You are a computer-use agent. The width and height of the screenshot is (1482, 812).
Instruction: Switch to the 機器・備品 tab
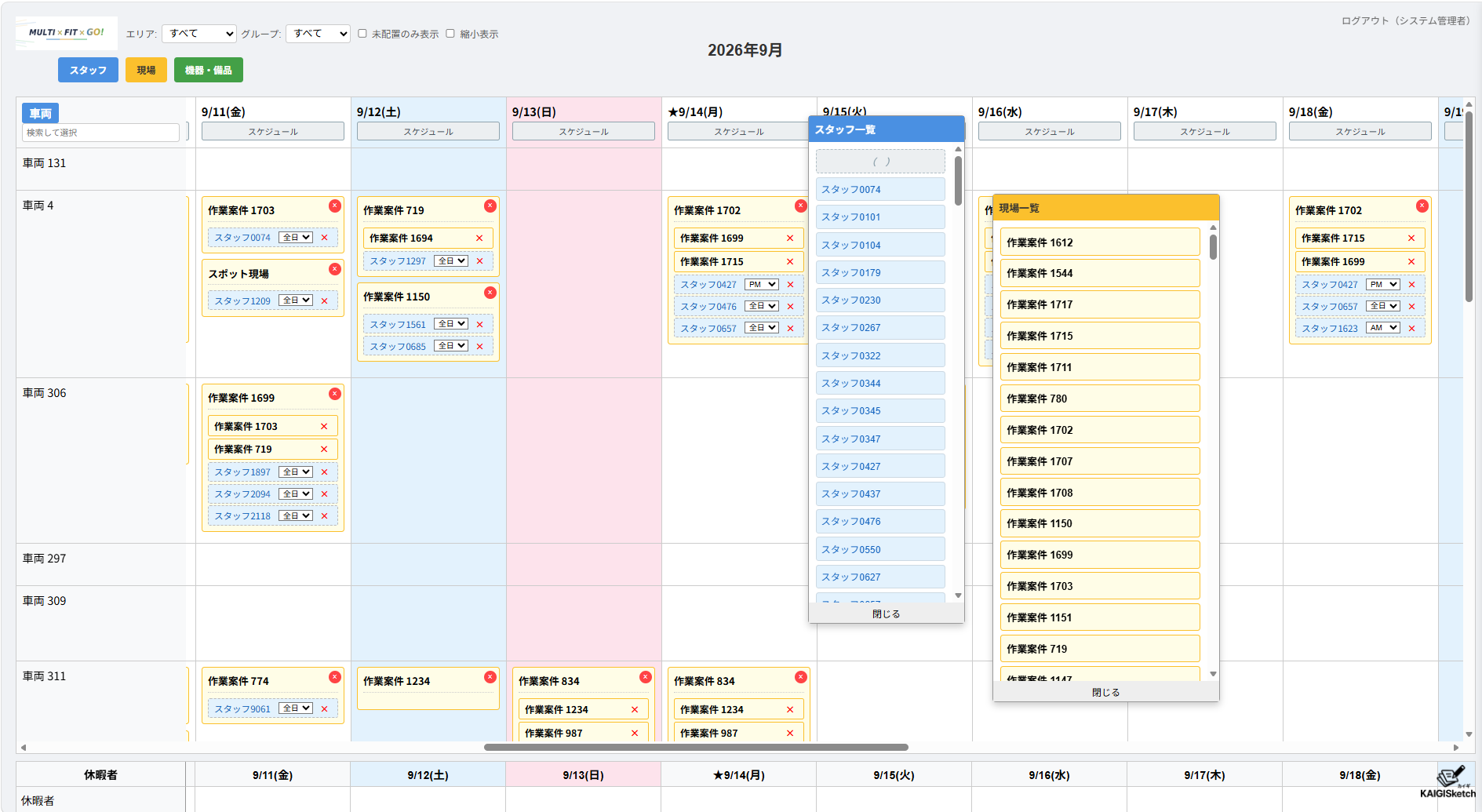click(208, 70)
